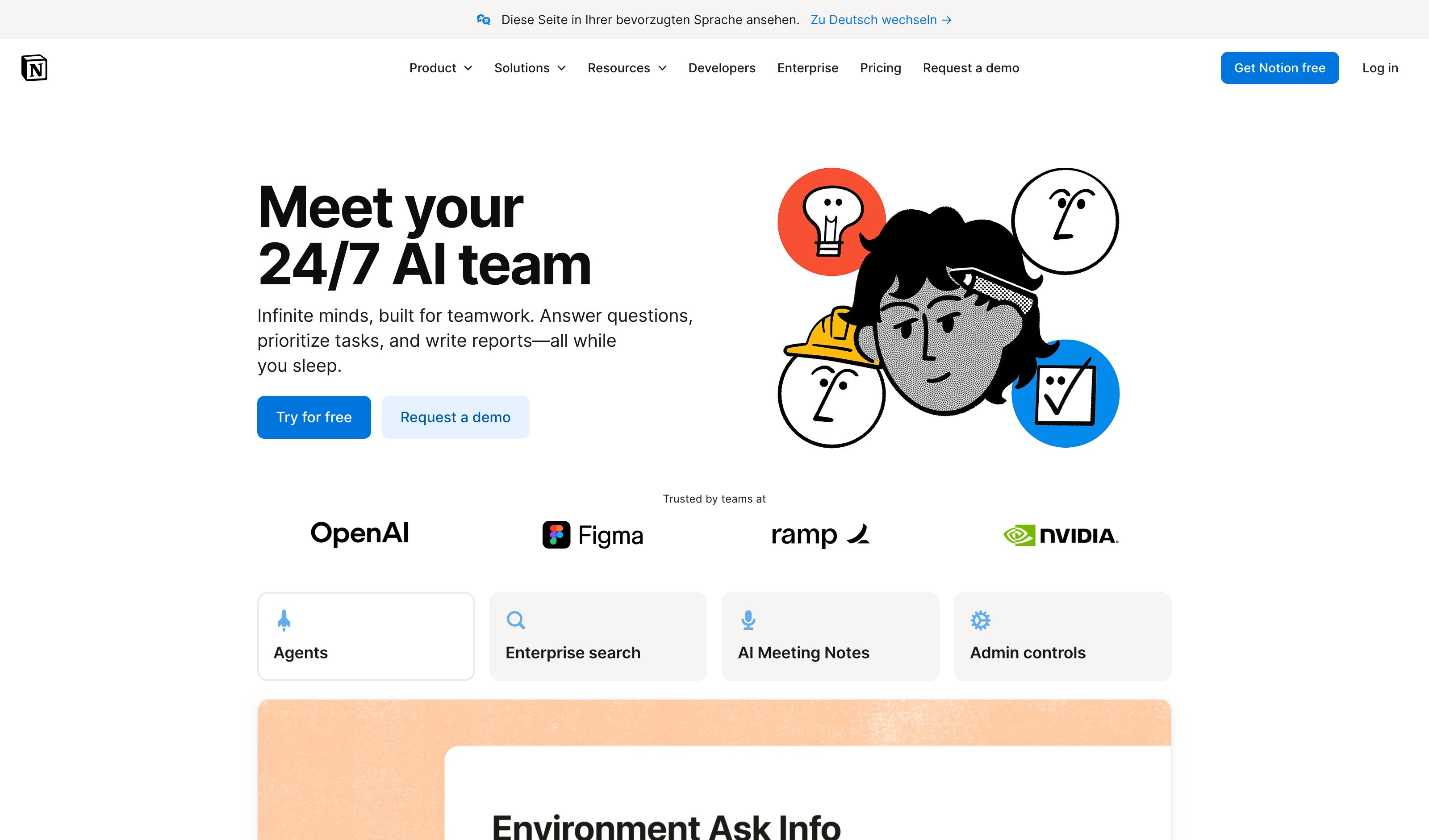Image resolution: width=1429 pixels, height=840 pixels.
Task: Select the Admin controls feature tab
Action: tap(1062, 636)
